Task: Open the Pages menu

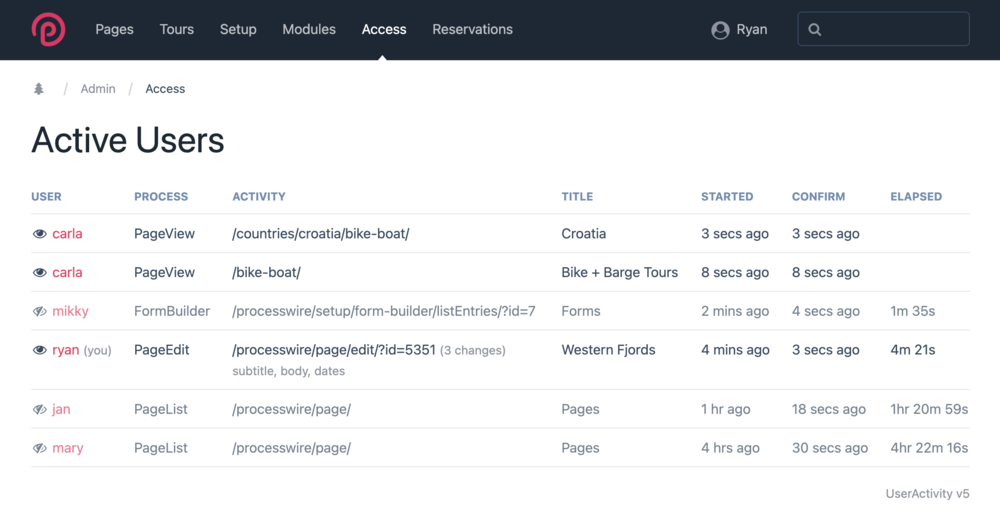Action: click(114, 29)
